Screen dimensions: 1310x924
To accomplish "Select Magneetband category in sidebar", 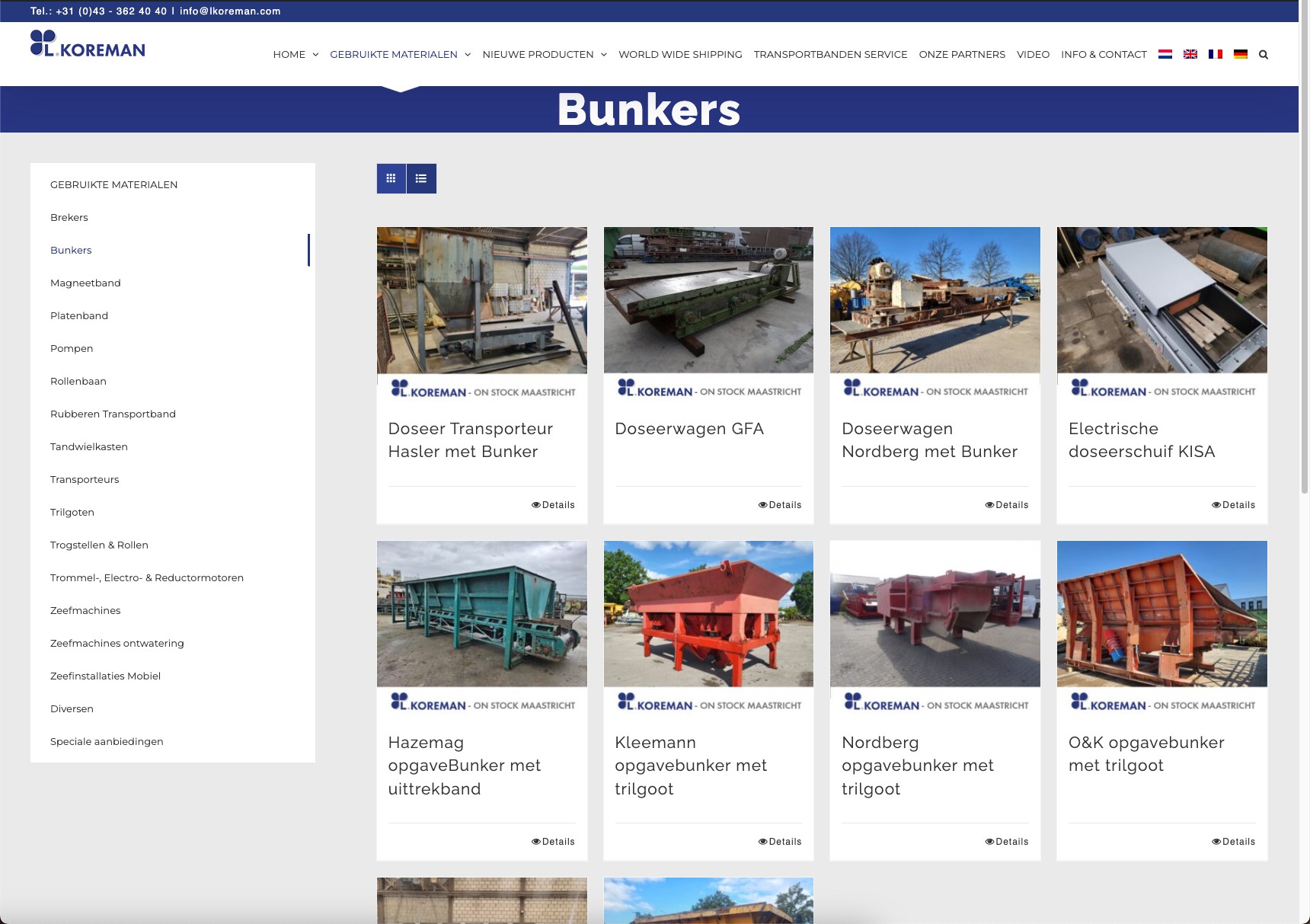I will pos(85,283).
